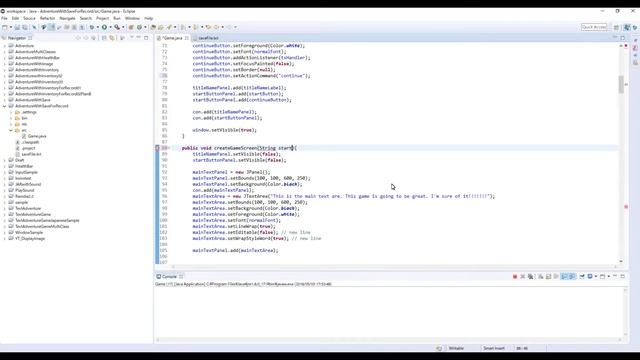Image resolution: width=640 pixels, height=360 pixels.
Task: Click the Quick Access search field
Action: pyautogui.click(x=594, y=27)
